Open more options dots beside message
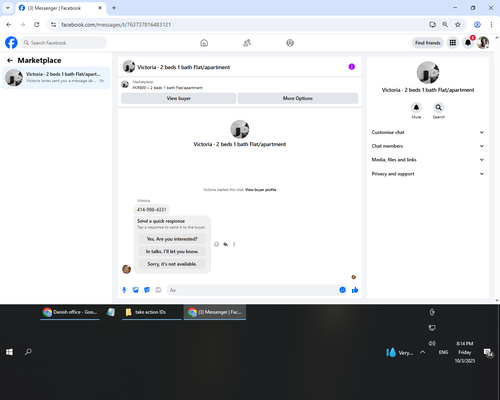This screenshot has height=400, width=500. pyautogui.click(x=234, y=244)
